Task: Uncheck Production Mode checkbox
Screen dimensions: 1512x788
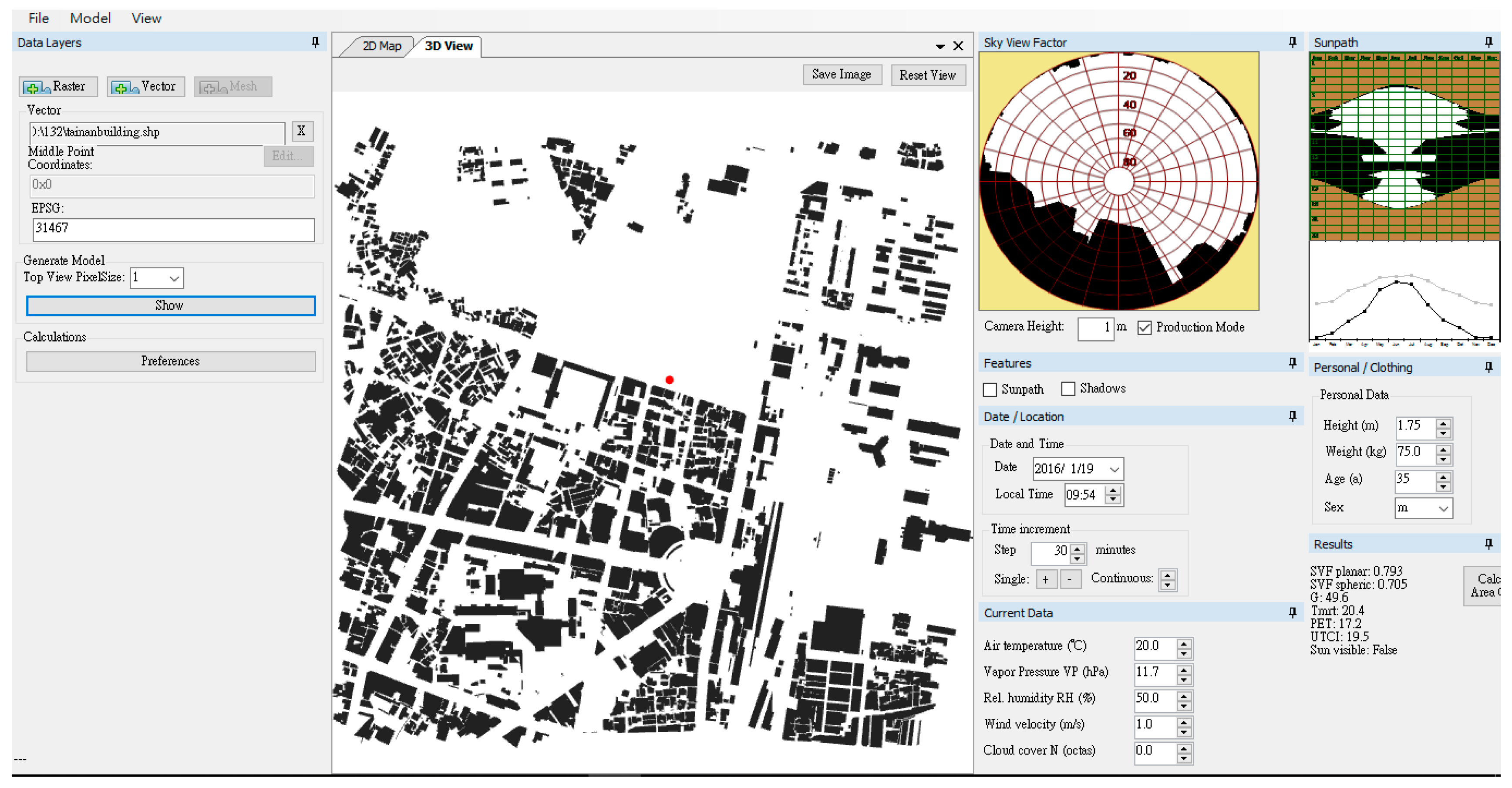Action: click(x=1144, y=328)
